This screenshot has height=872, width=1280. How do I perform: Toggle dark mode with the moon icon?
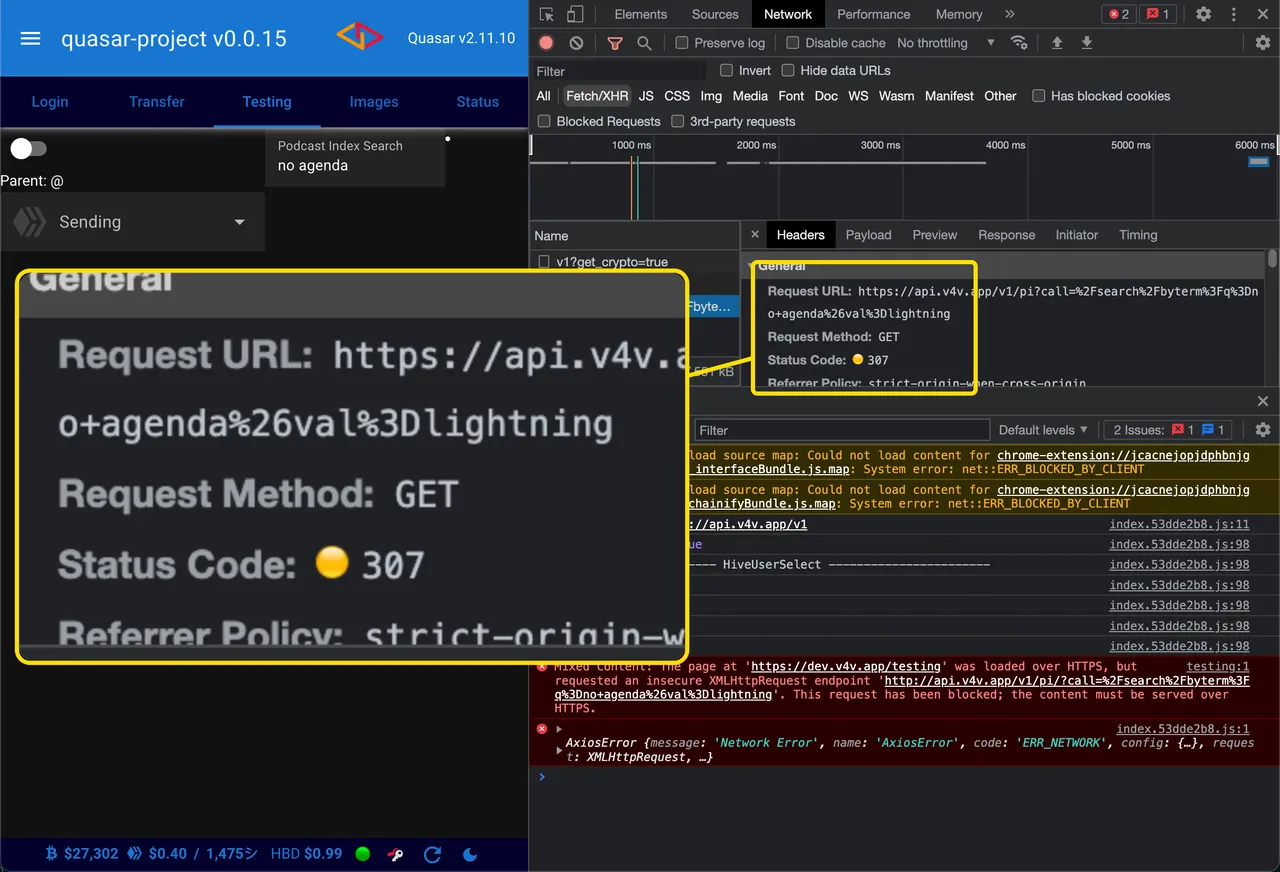tap(471, 854)
